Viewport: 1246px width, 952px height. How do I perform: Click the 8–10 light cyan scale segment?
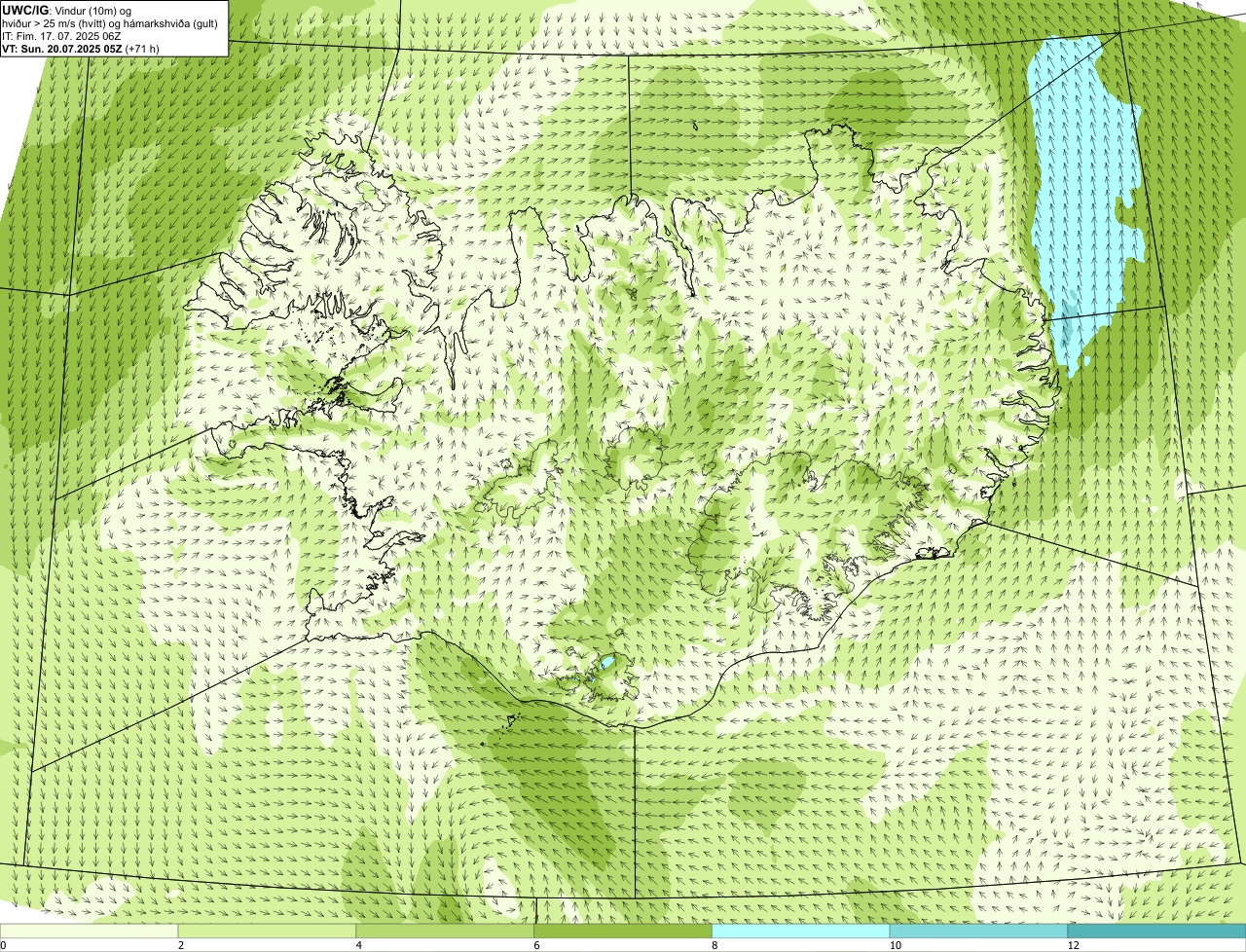pos(801,931)
